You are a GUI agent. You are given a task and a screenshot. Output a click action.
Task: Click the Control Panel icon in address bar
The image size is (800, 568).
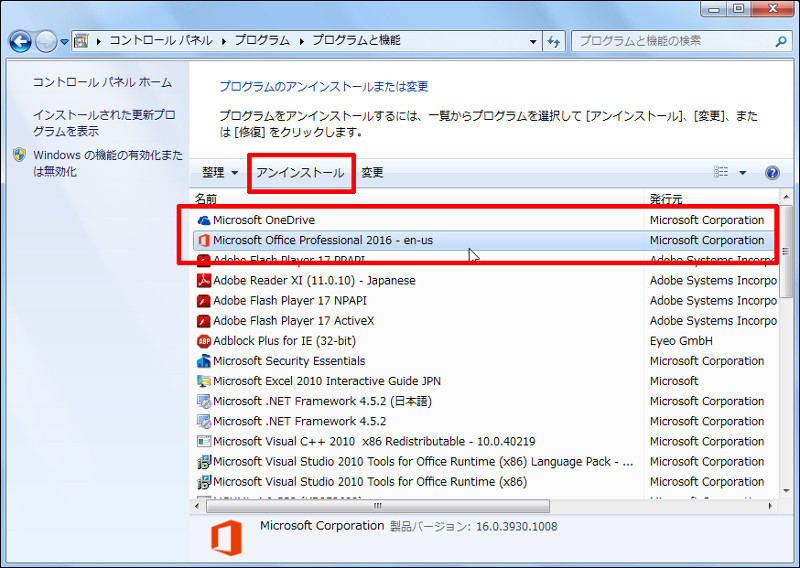point(81,41)
